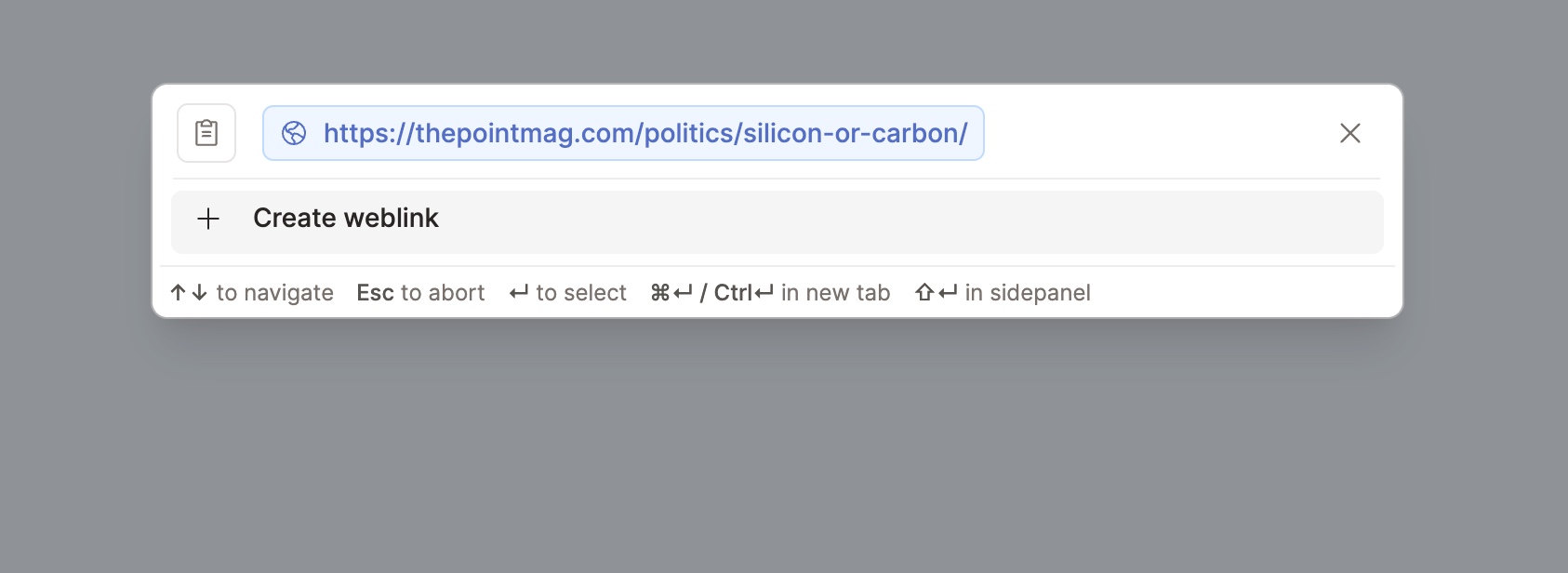This screenshot has height=573, width=1568.
Task: Click the shift arrow icon for sidepanel
Action: pos(924,293)
